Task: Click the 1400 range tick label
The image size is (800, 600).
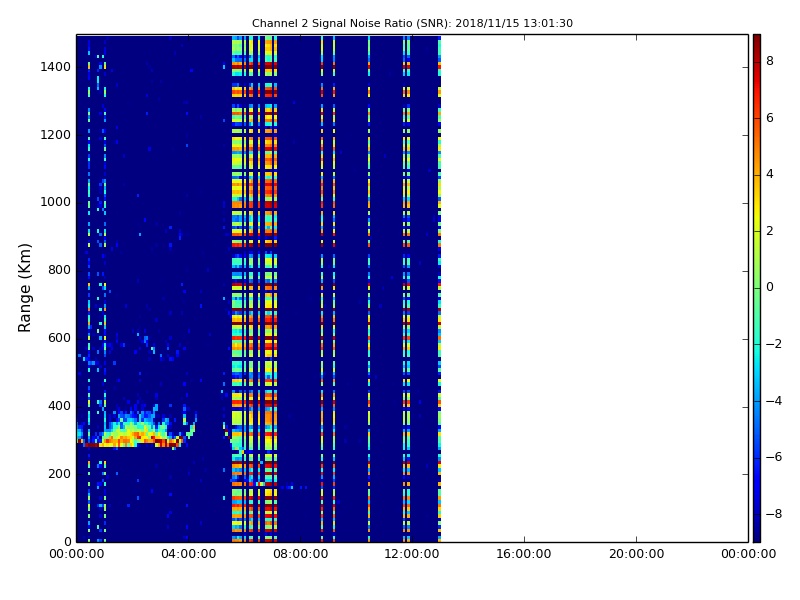Action: (x=56, y=67)
